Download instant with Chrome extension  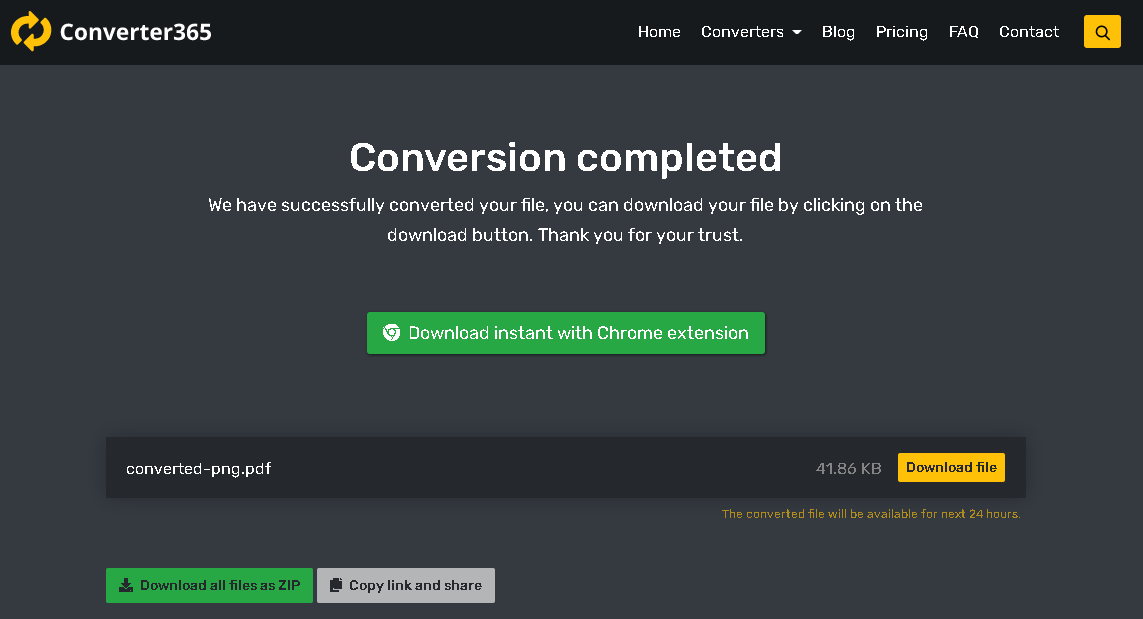click(577, 333)
